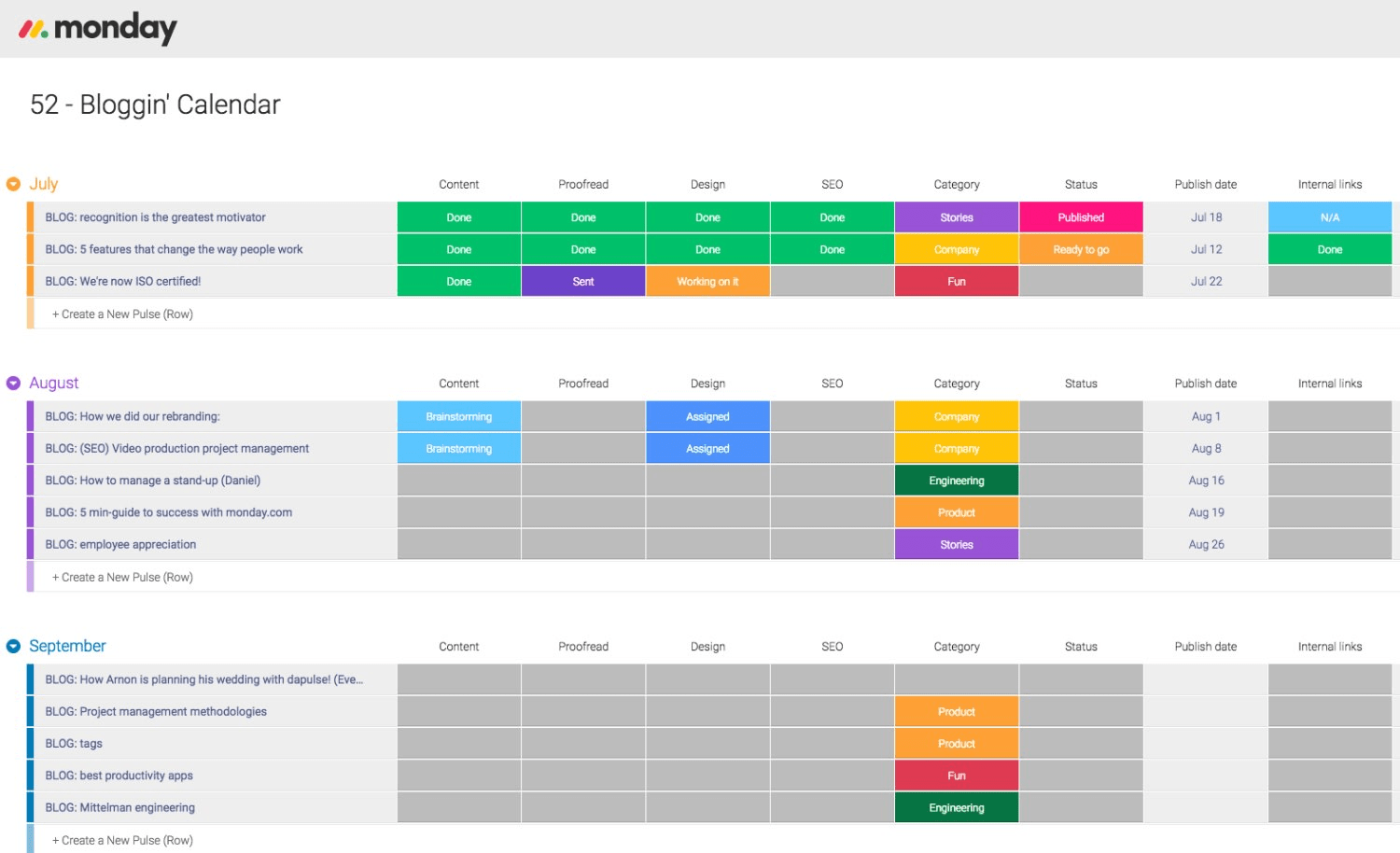Click September group's Publish date column header
This screenshot has width=1400, height=853.
point(1206,647)
